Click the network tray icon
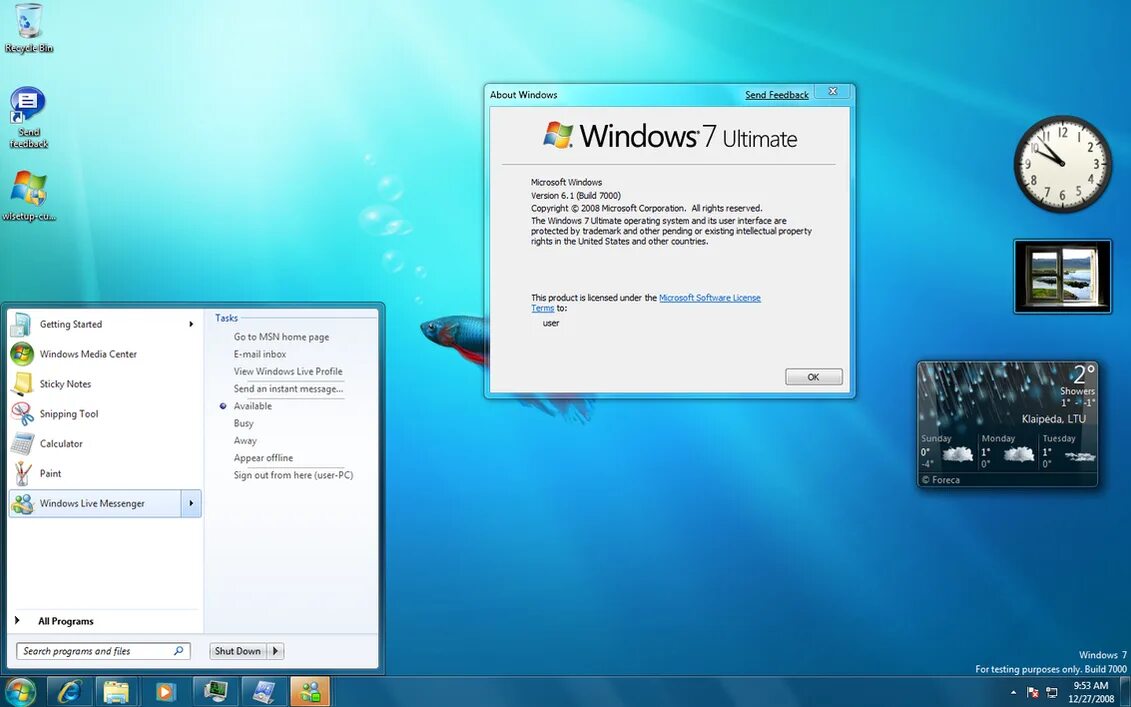 [x=1052, y=693]
